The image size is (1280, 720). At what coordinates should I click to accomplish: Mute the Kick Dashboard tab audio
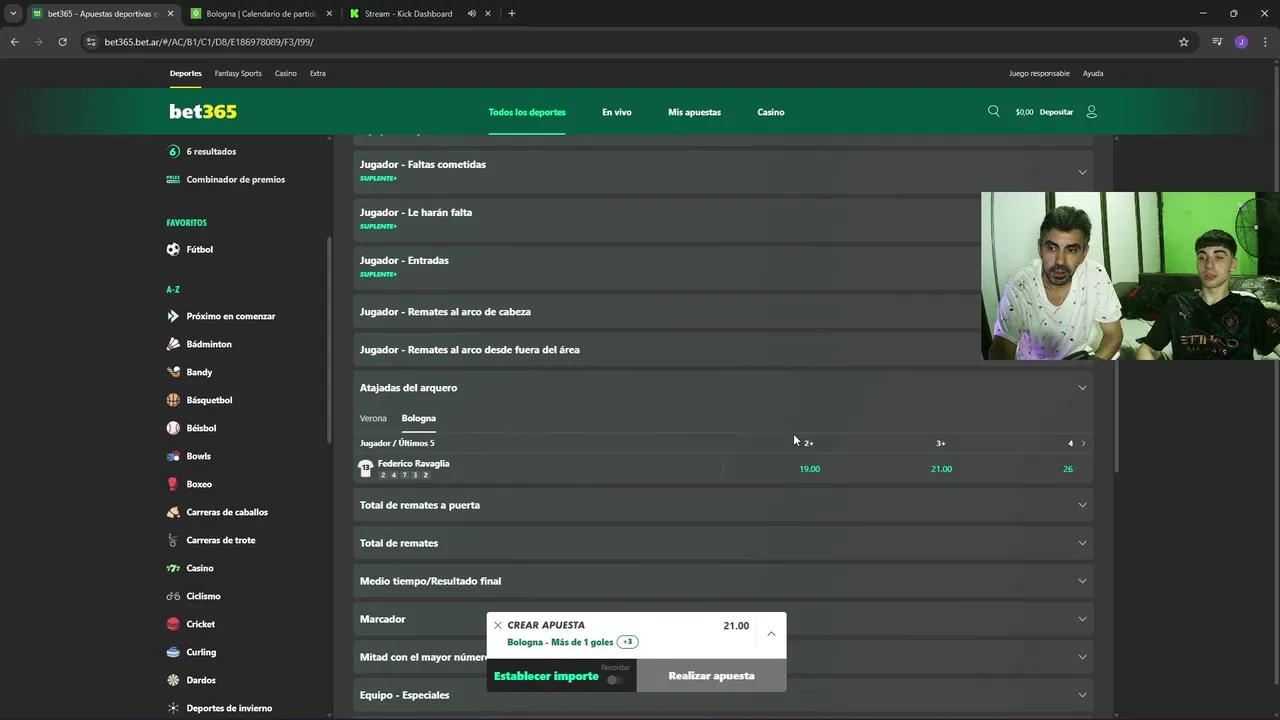point(471,14)
